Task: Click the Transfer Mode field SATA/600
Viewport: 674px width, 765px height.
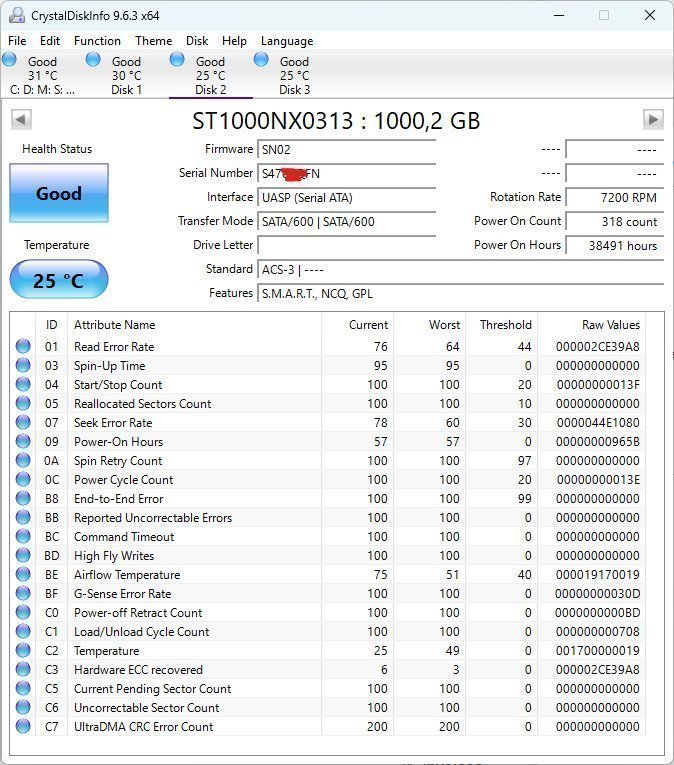Action: pos(347,221)
